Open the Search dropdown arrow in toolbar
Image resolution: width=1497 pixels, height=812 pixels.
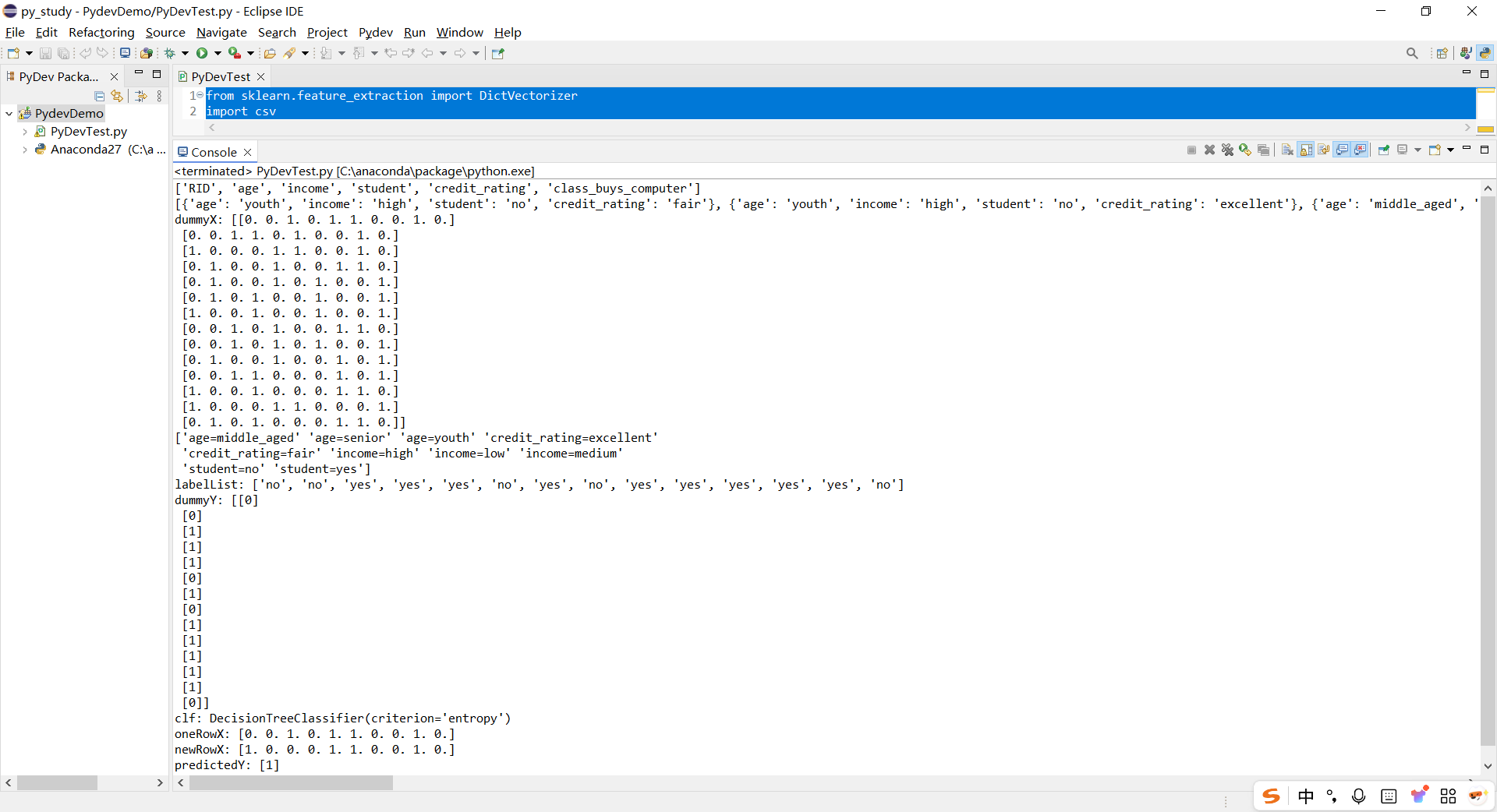click(305, 53)
